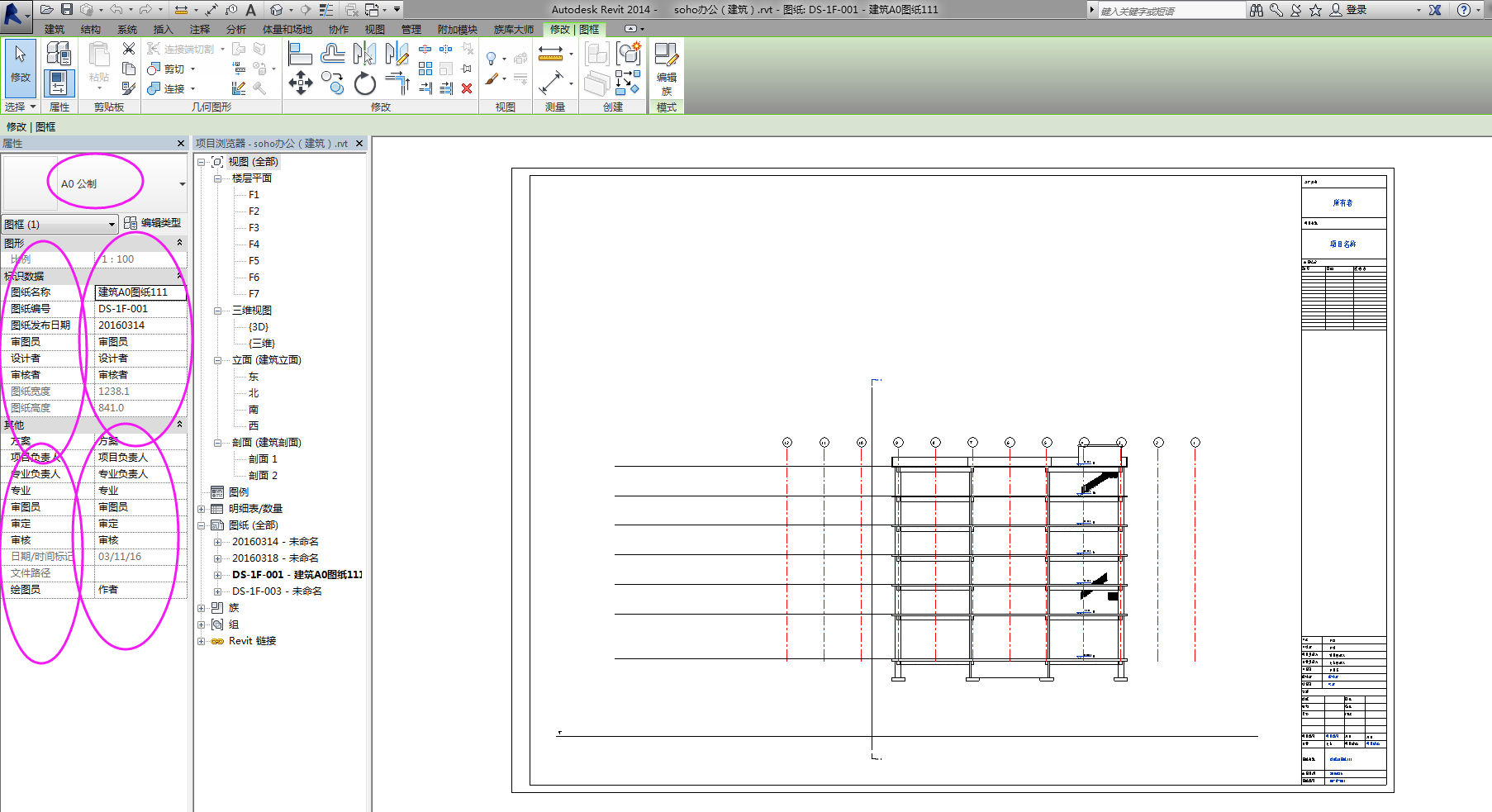This screenshot has height=812, width=1492.
Task: Open default 3D view from quick access
Action: pyautogui.click(x=277, y=9)
